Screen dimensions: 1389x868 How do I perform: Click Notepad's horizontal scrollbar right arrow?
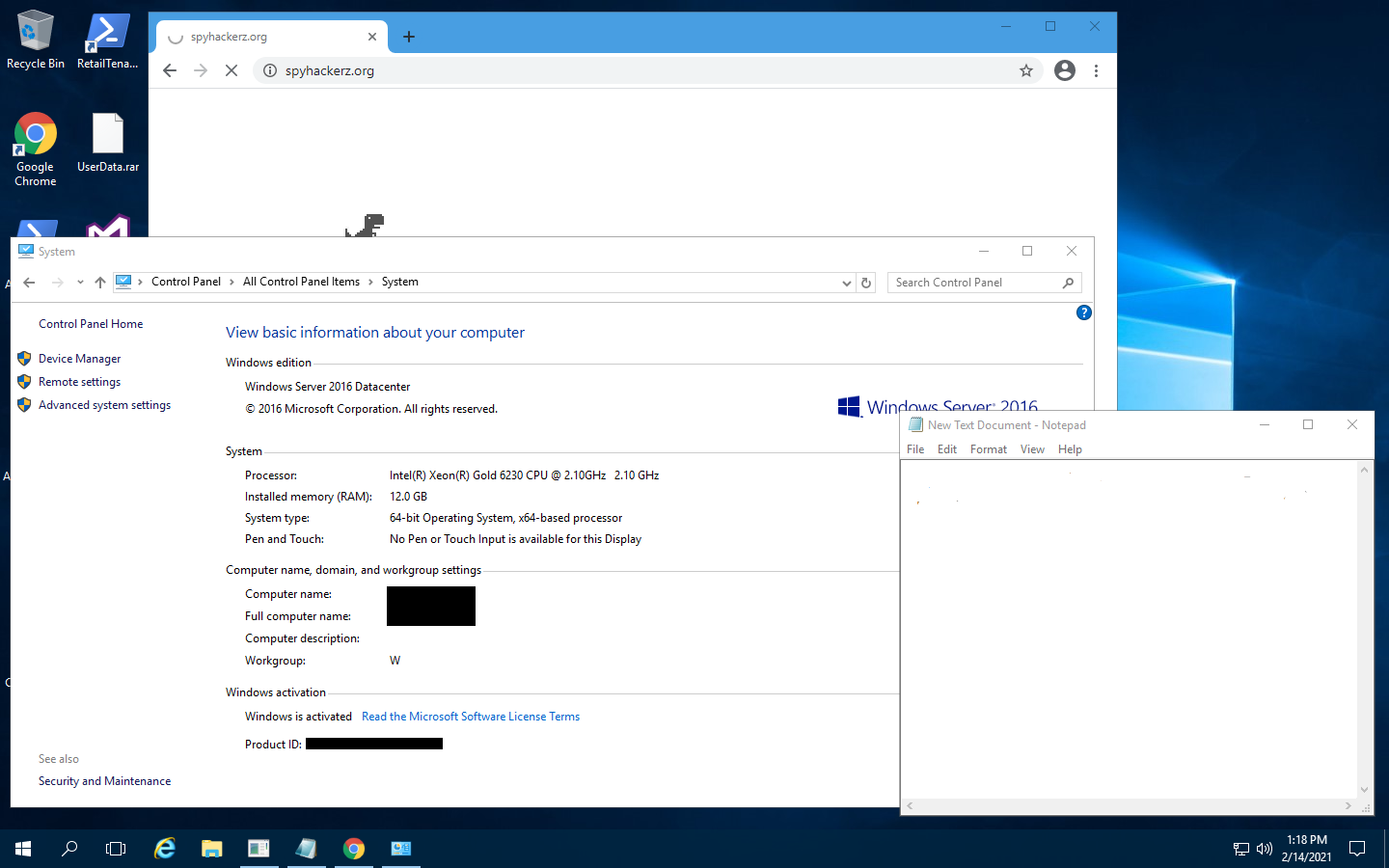pyautogui.click(x=1348, y=805)
